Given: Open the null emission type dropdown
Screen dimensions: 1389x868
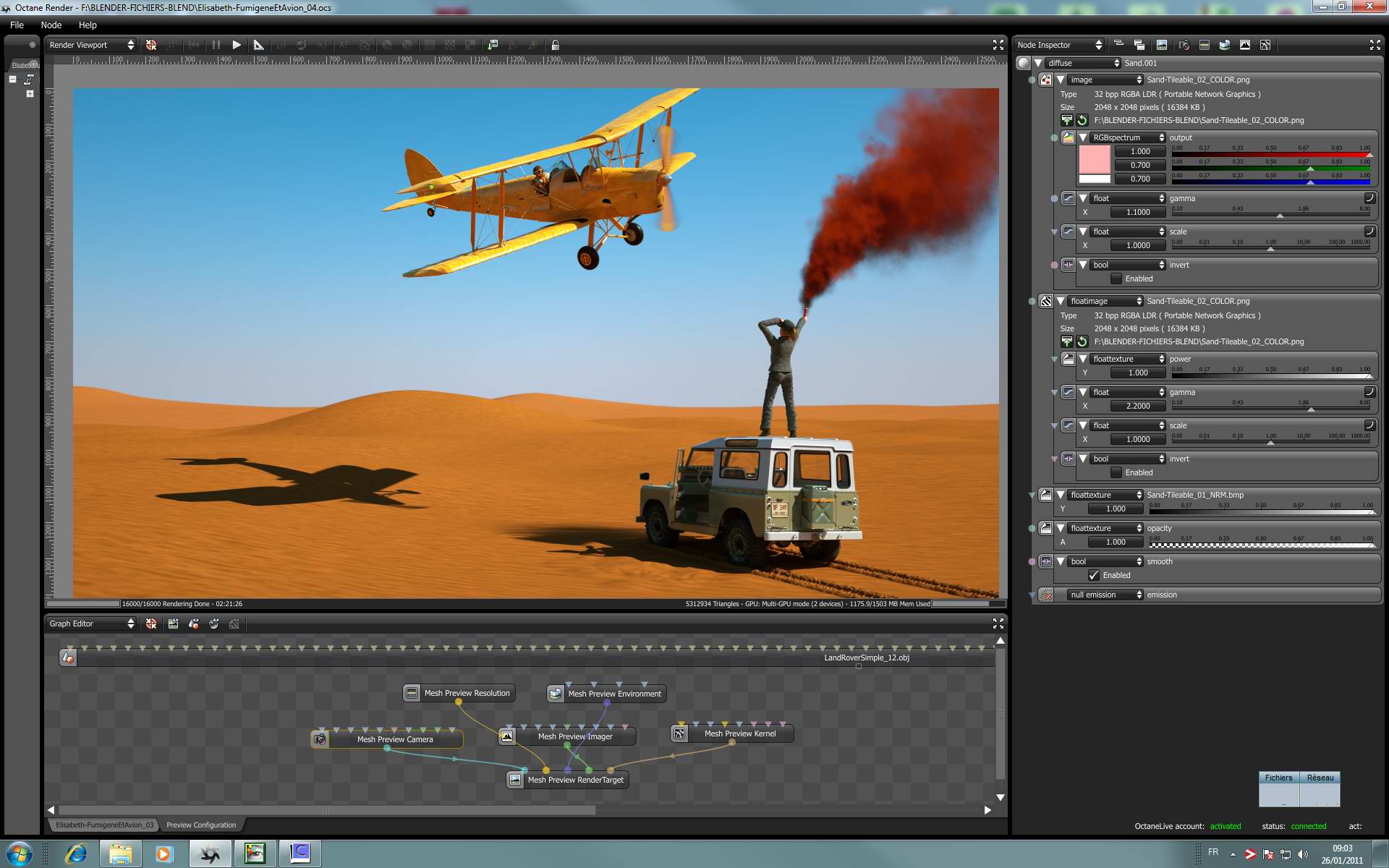Looking at the screenshot, I should (x=1105, y=595).
